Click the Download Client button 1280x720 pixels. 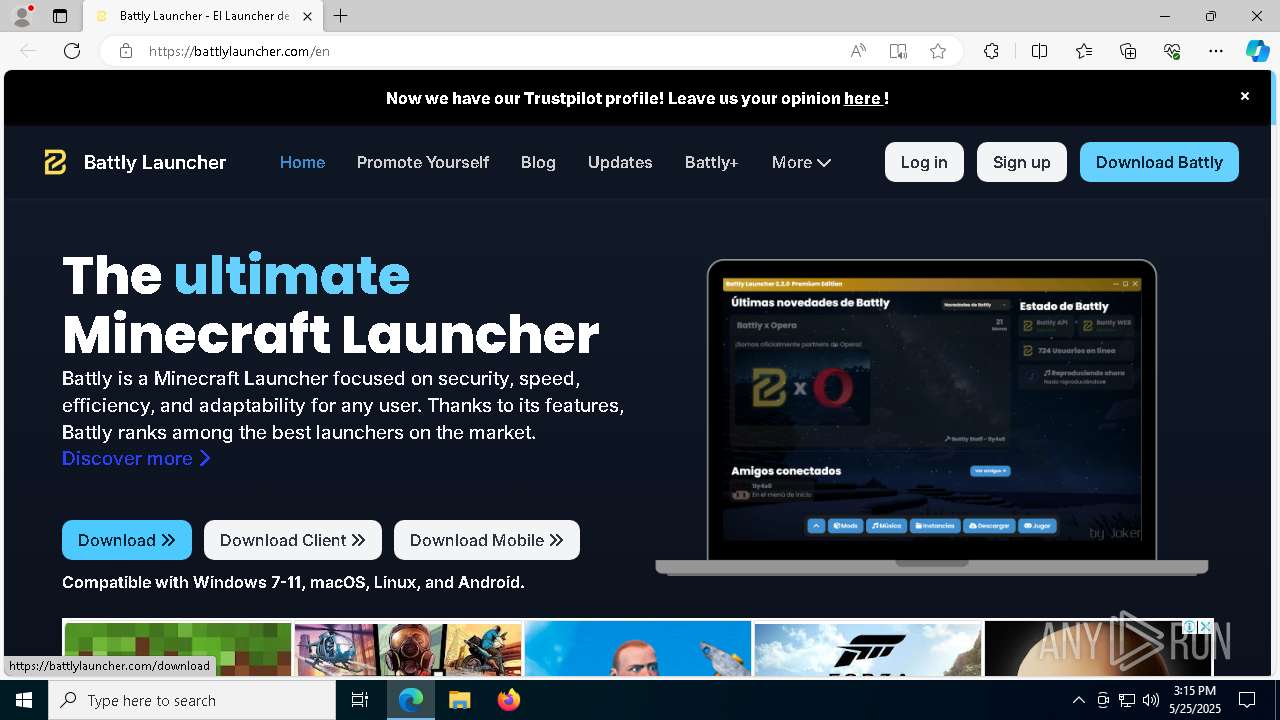tap(293, 540)
